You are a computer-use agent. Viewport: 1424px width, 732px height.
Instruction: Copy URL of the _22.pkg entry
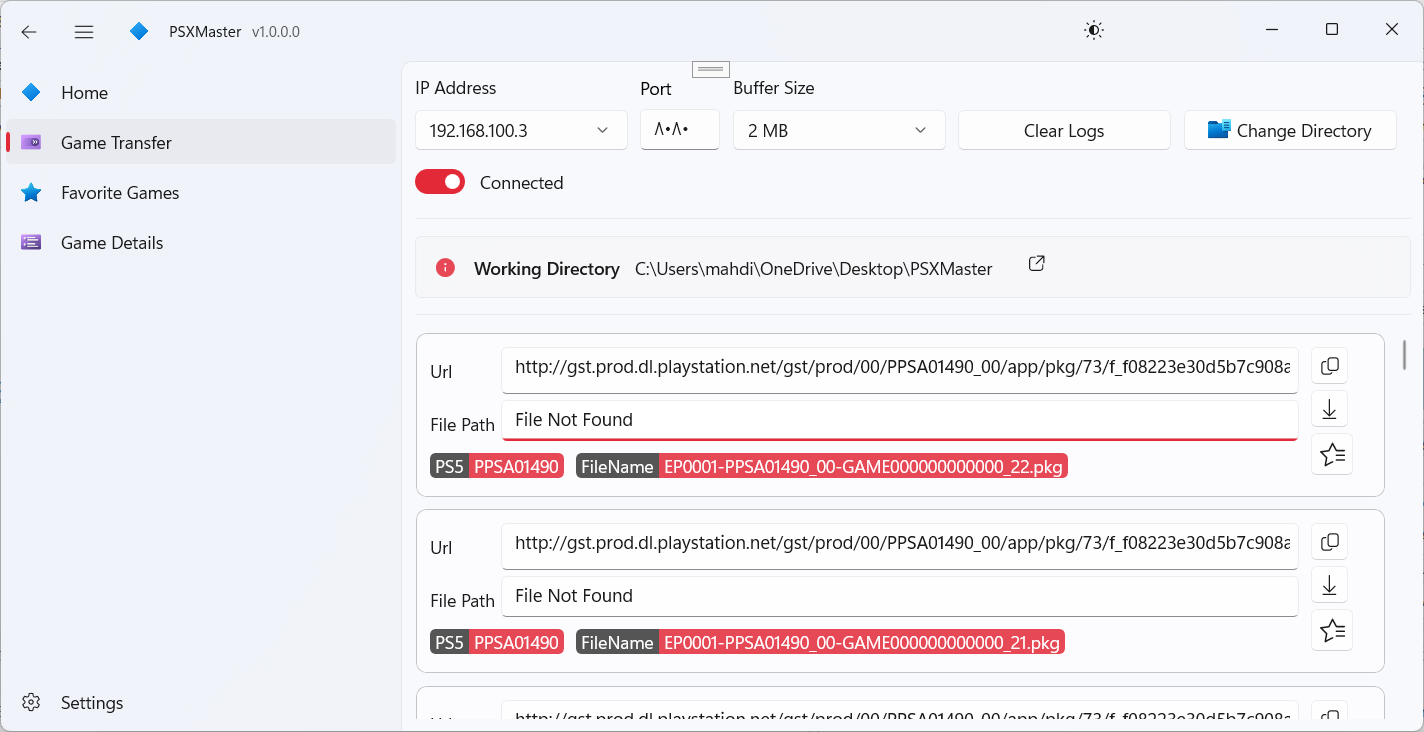tap(1330, 366)
